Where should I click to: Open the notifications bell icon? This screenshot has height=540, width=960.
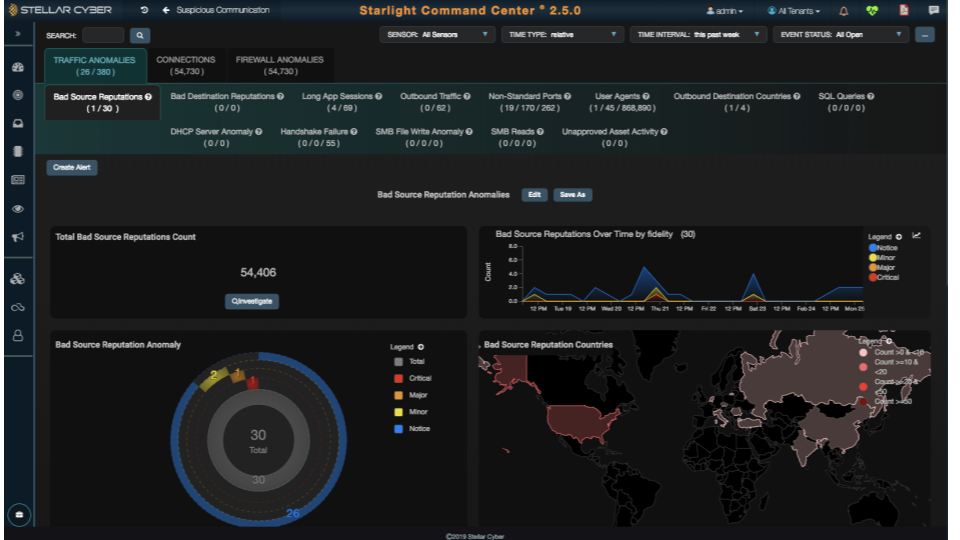pos(843,10)
